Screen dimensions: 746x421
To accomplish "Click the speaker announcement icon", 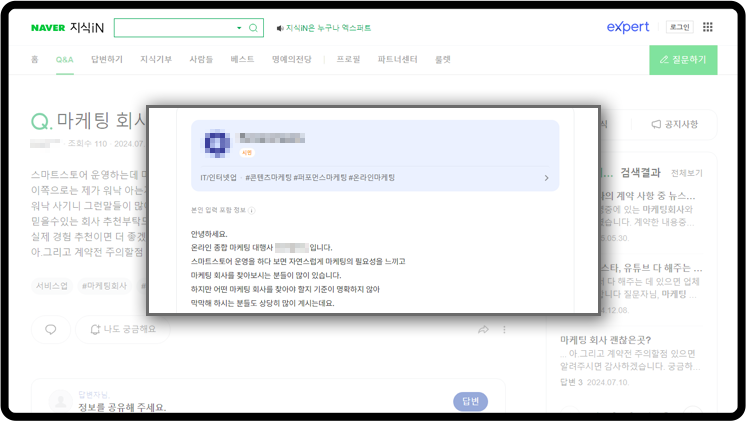I will point(280,28).
